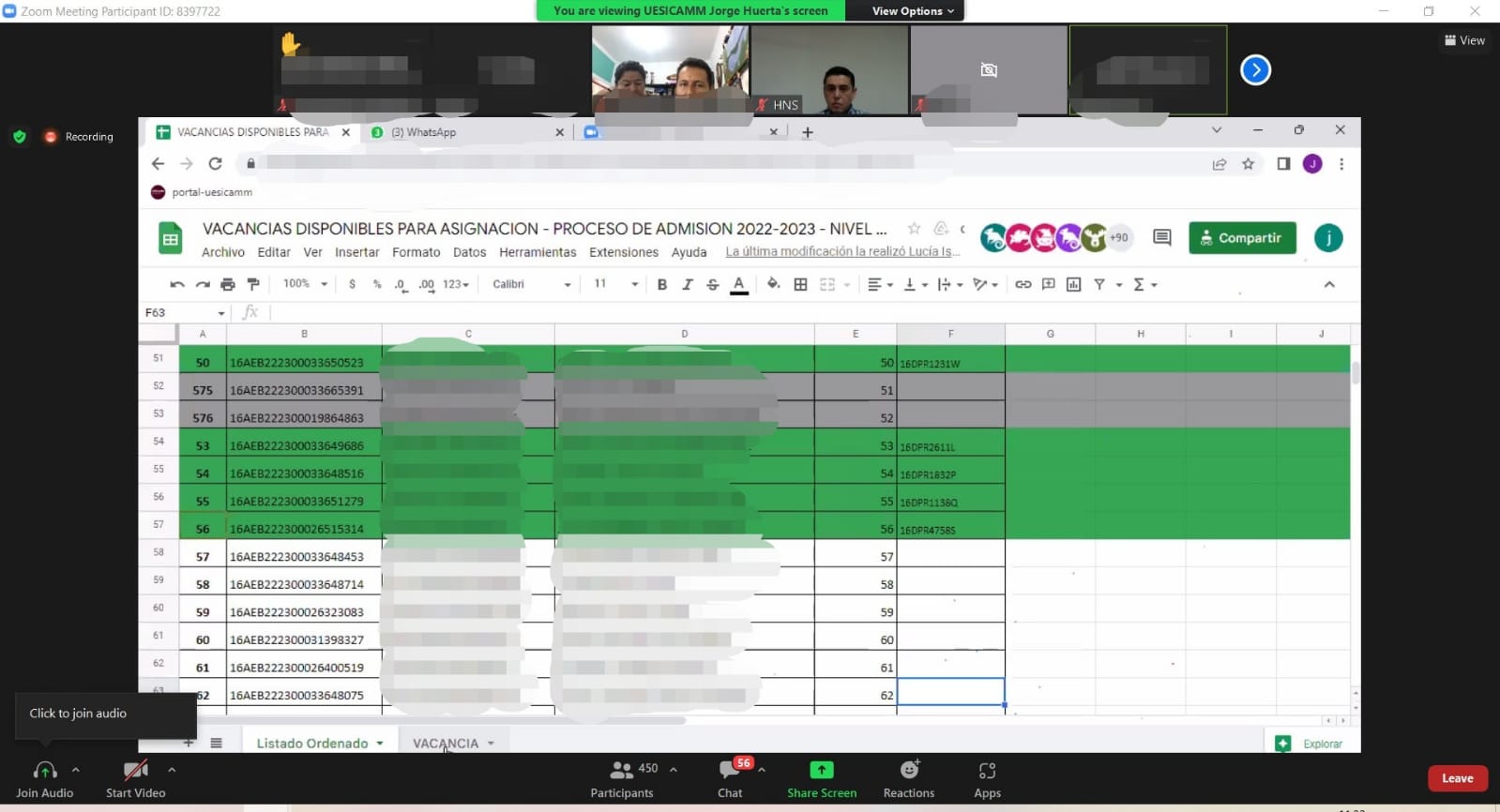The image size is (1500, 812).
Task: Toggle bold formatting
Action: [662, 284]
